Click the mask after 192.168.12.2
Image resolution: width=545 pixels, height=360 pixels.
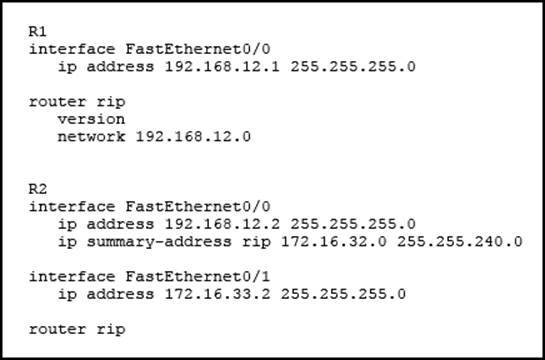353,224
